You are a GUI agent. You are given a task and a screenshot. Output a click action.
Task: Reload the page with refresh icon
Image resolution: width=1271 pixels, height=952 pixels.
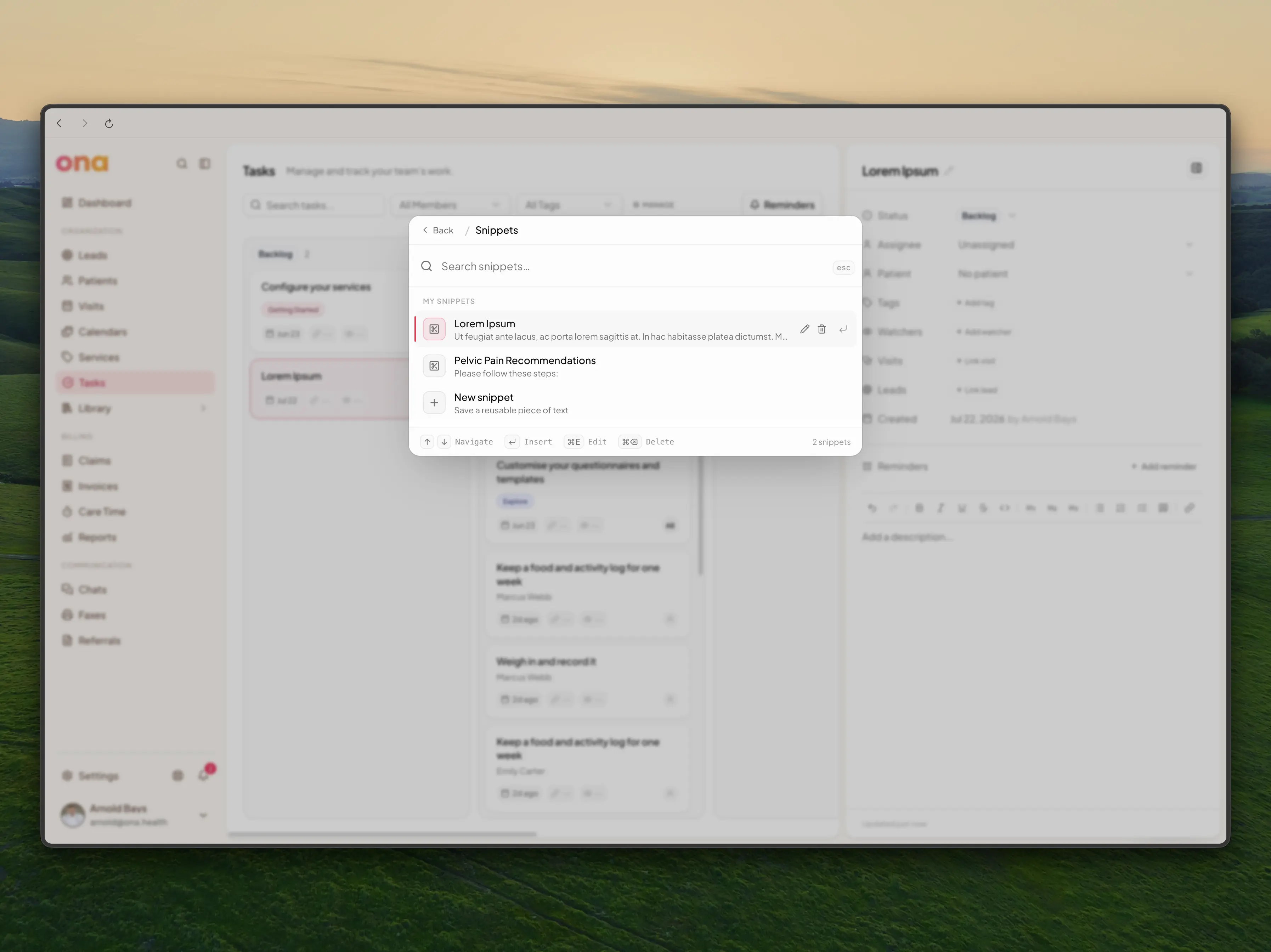pos(109,124)
